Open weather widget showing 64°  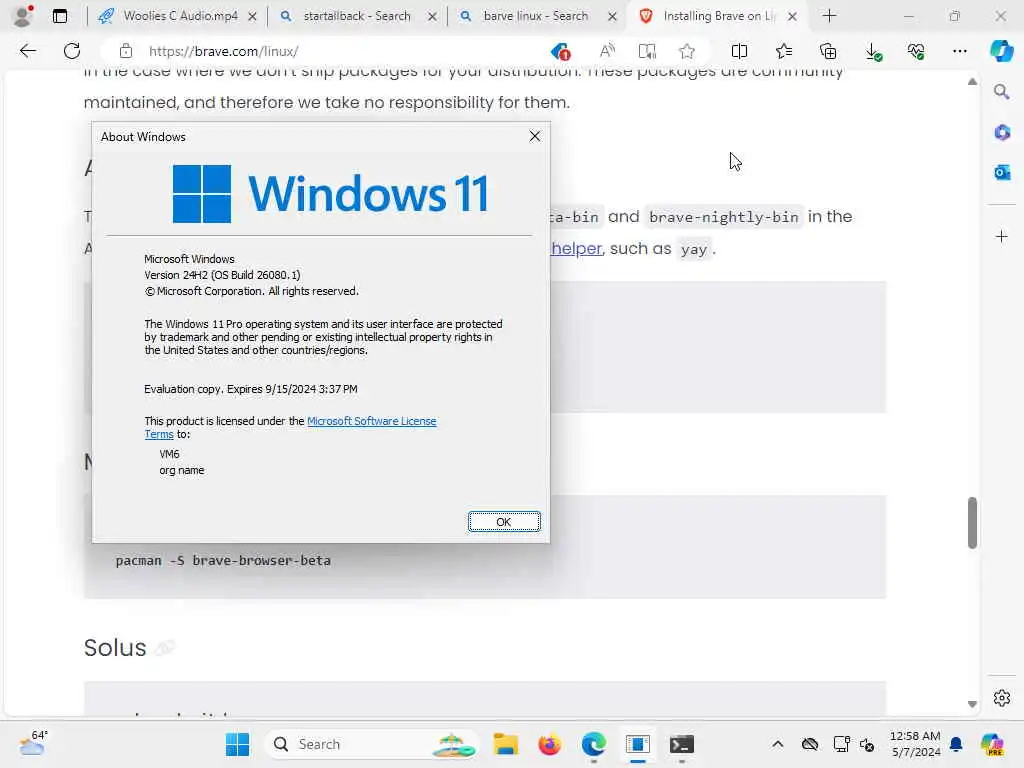pos(33,743)
